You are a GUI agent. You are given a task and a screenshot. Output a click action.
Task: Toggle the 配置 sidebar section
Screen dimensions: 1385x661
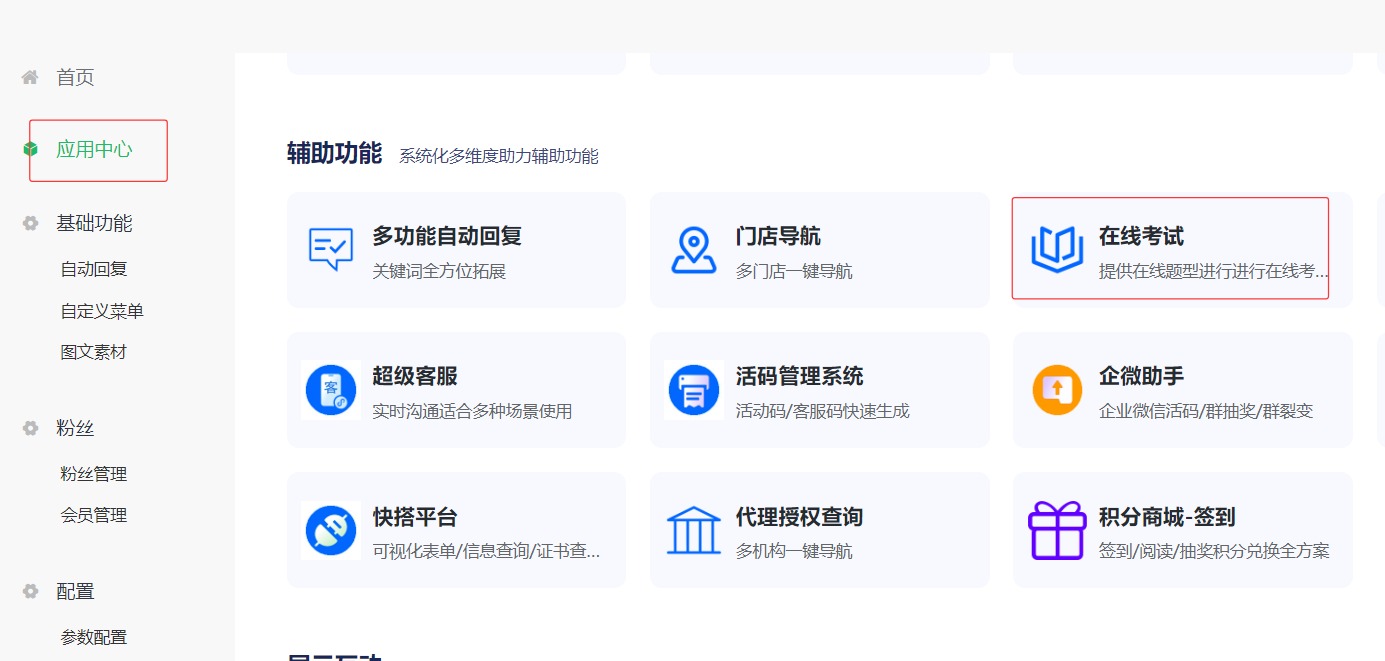pyautogui.click(x=75, y=591)
